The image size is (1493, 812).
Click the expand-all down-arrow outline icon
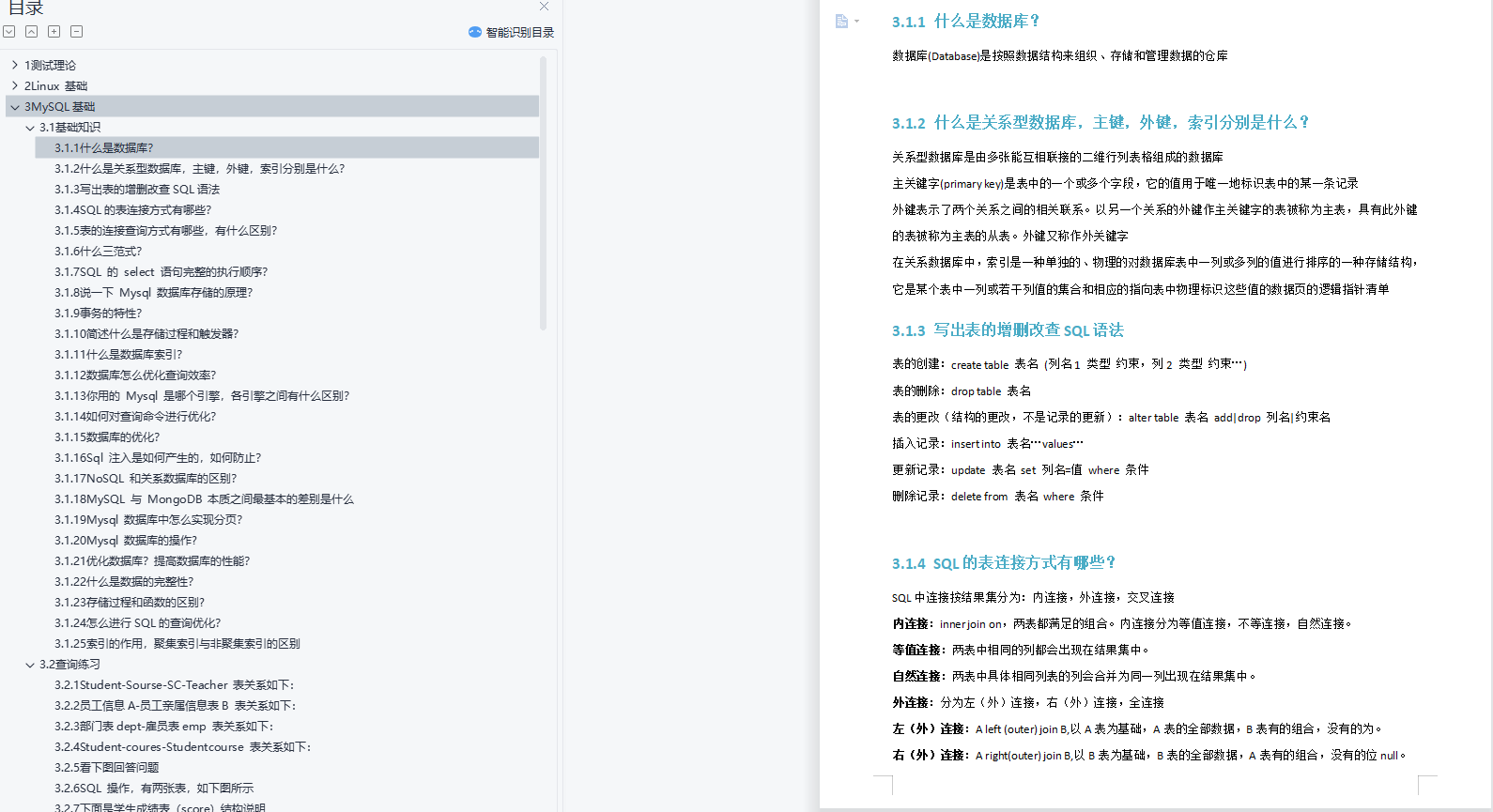click(9, 32)
